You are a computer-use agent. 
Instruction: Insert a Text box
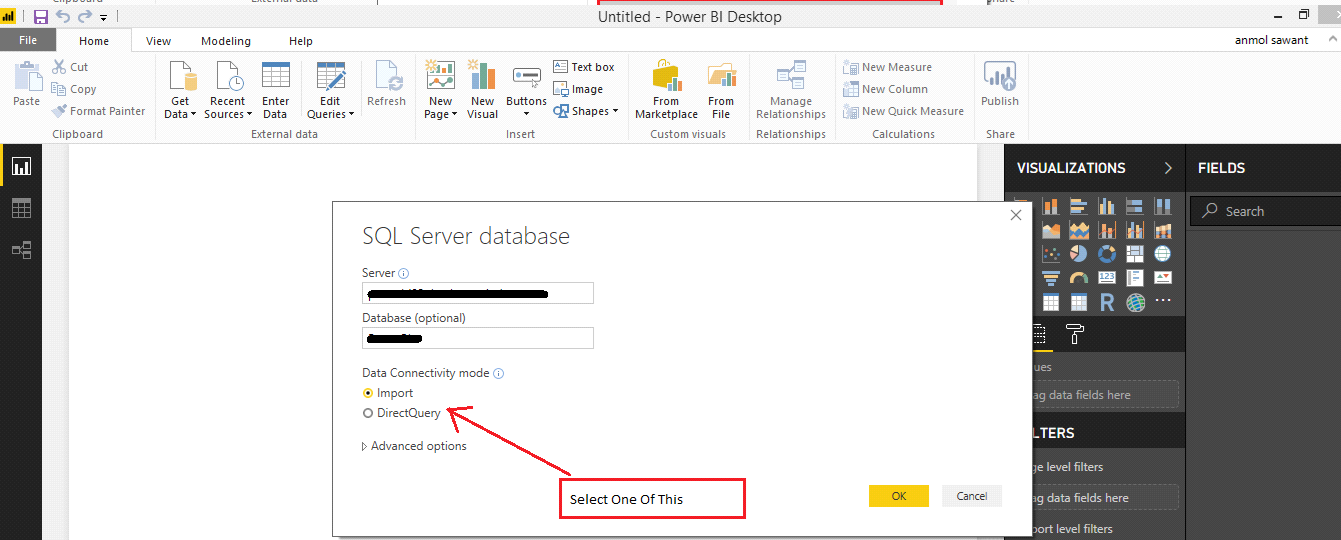point(584,67)
